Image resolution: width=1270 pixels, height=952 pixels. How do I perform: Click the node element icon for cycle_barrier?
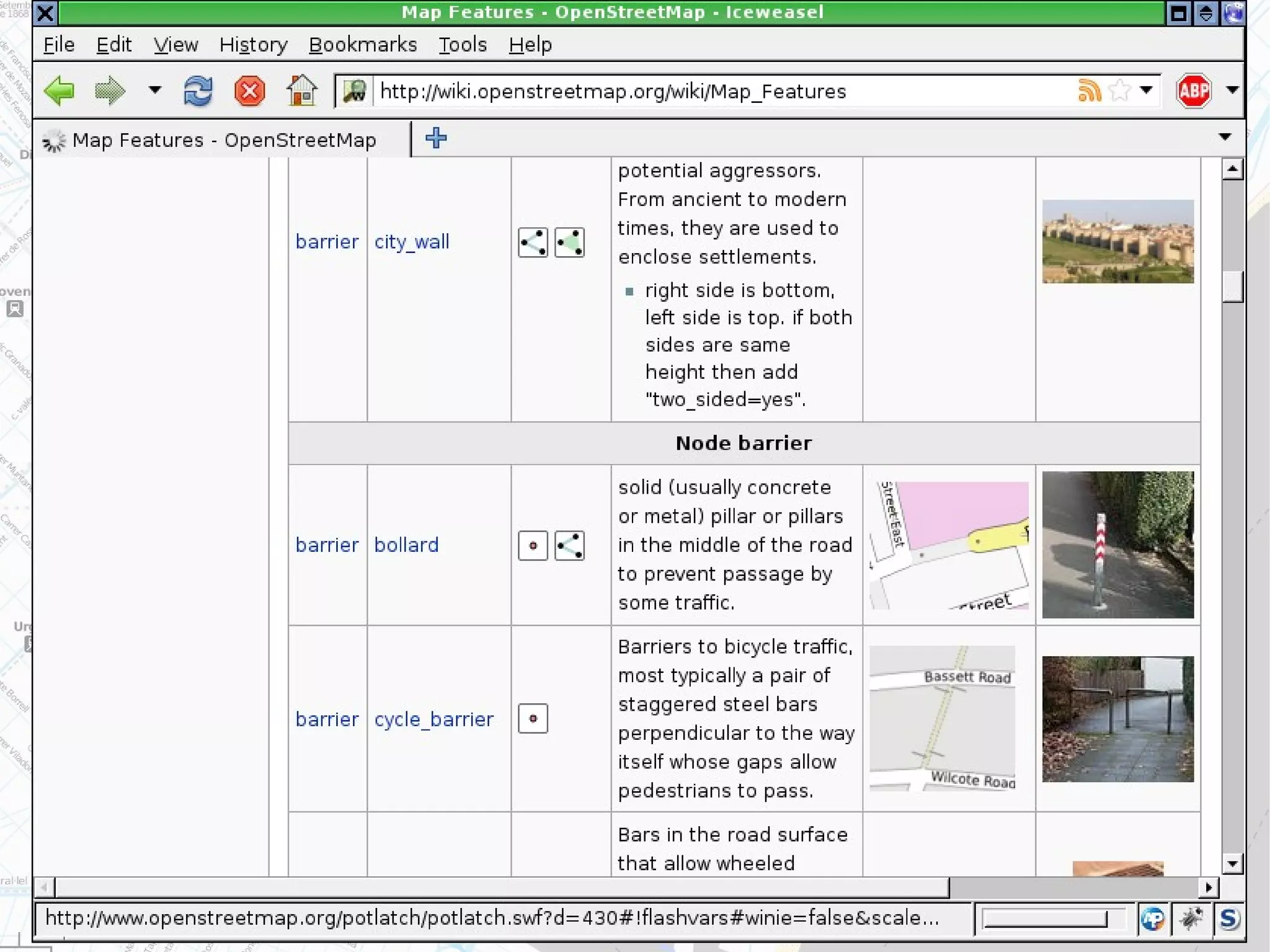(x=533, y=719)
